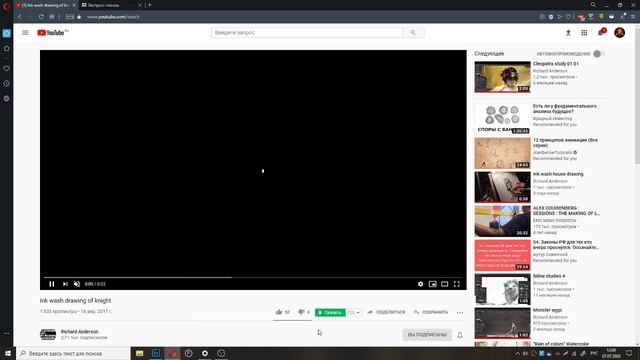Image resolution: width=640 pixels, height=360 pixels.
Task: Click the green download button
Action: click(330, 313)
